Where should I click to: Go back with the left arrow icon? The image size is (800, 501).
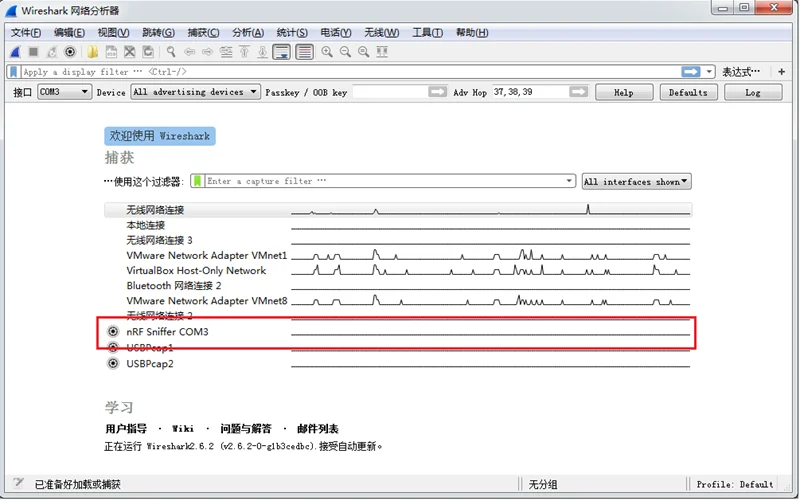pos(189,52)
